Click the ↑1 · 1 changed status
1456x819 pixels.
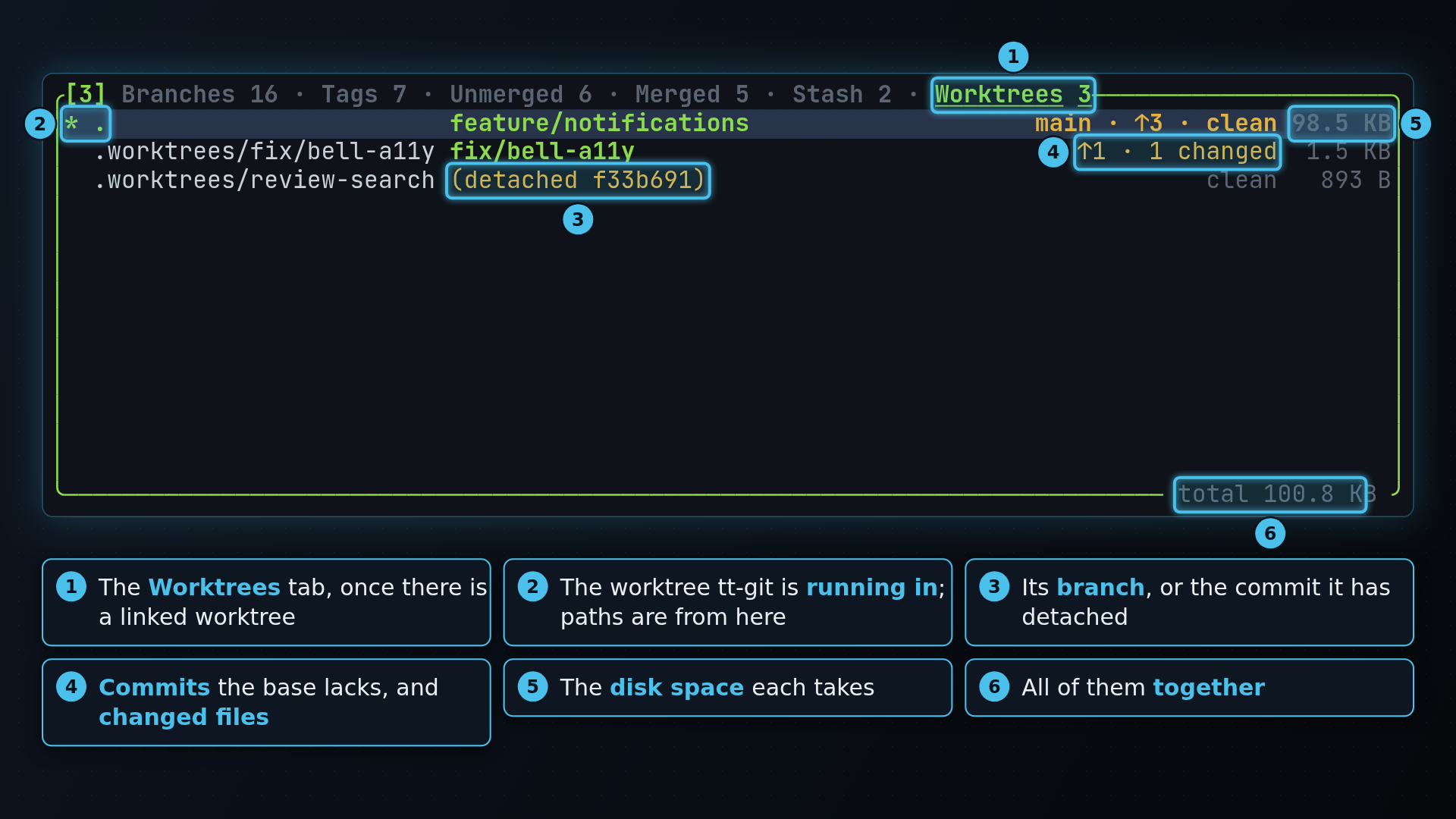tap(1177, 152)
